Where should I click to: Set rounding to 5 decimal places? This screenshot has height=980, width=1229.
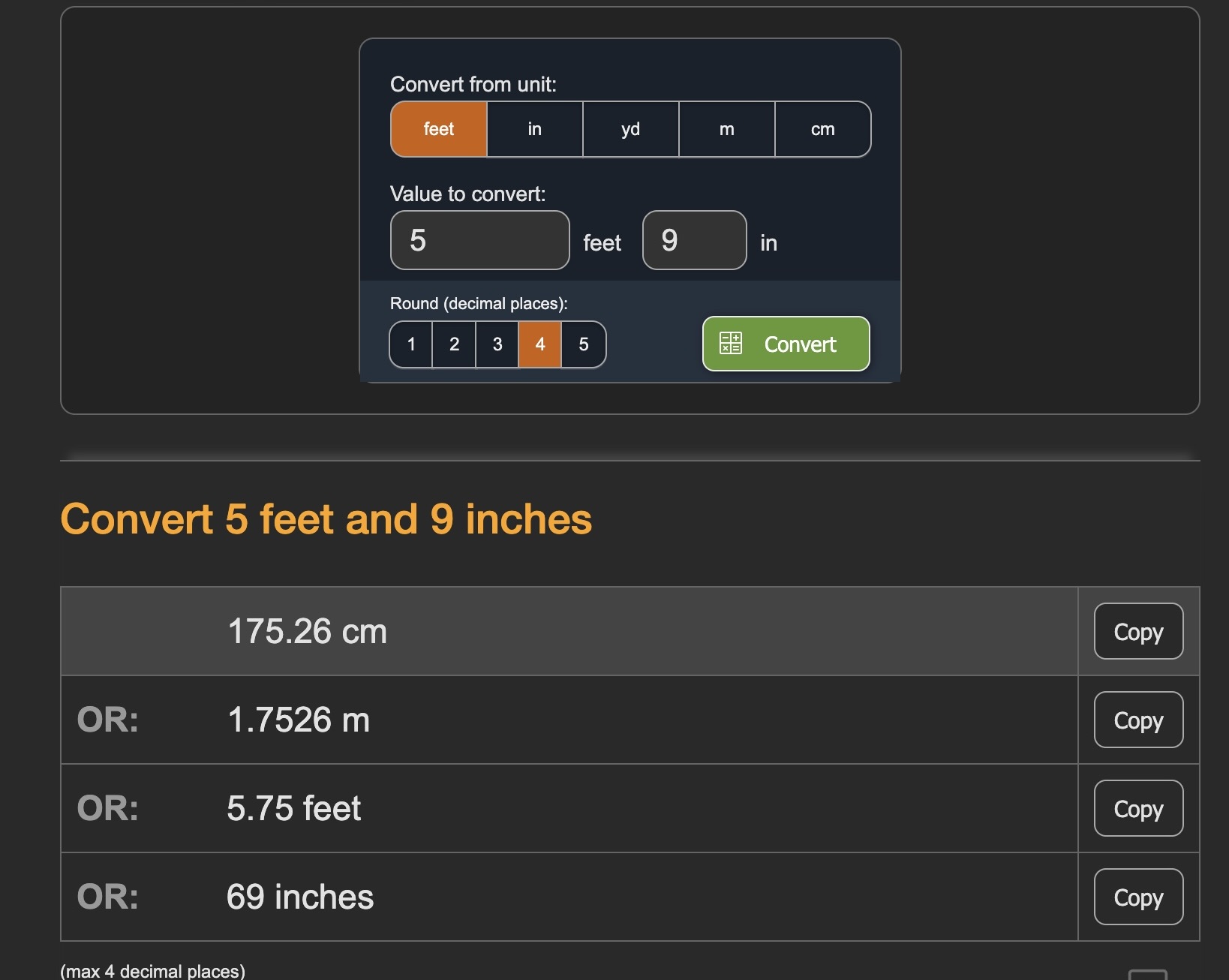click(583, 344)
